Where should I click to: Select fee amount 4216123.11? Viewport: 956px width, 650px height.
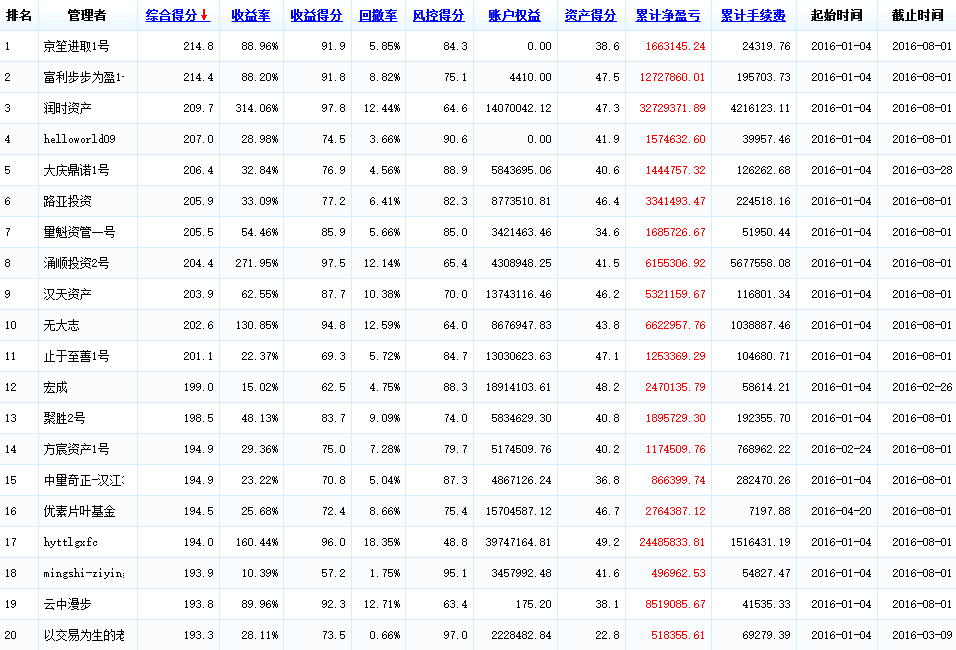pyautogui.click(x=760, y=109)
